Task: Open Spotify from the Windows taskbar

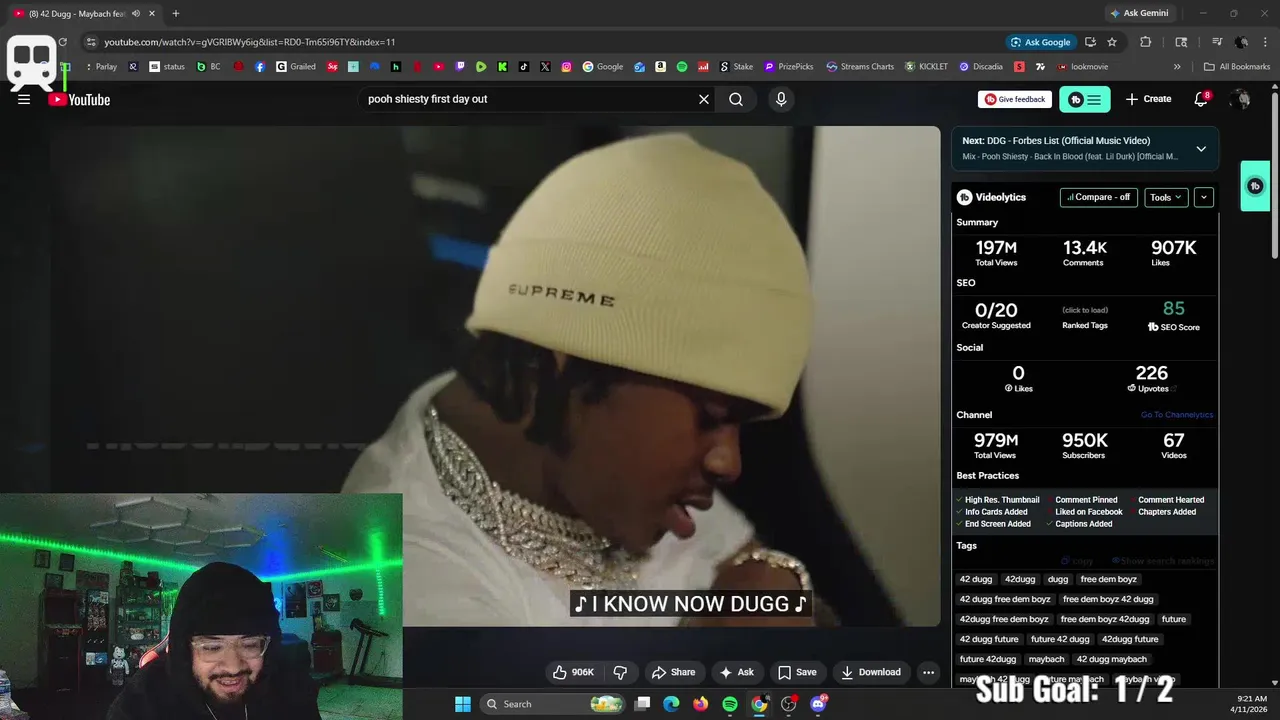Action: tap(730, 704)
